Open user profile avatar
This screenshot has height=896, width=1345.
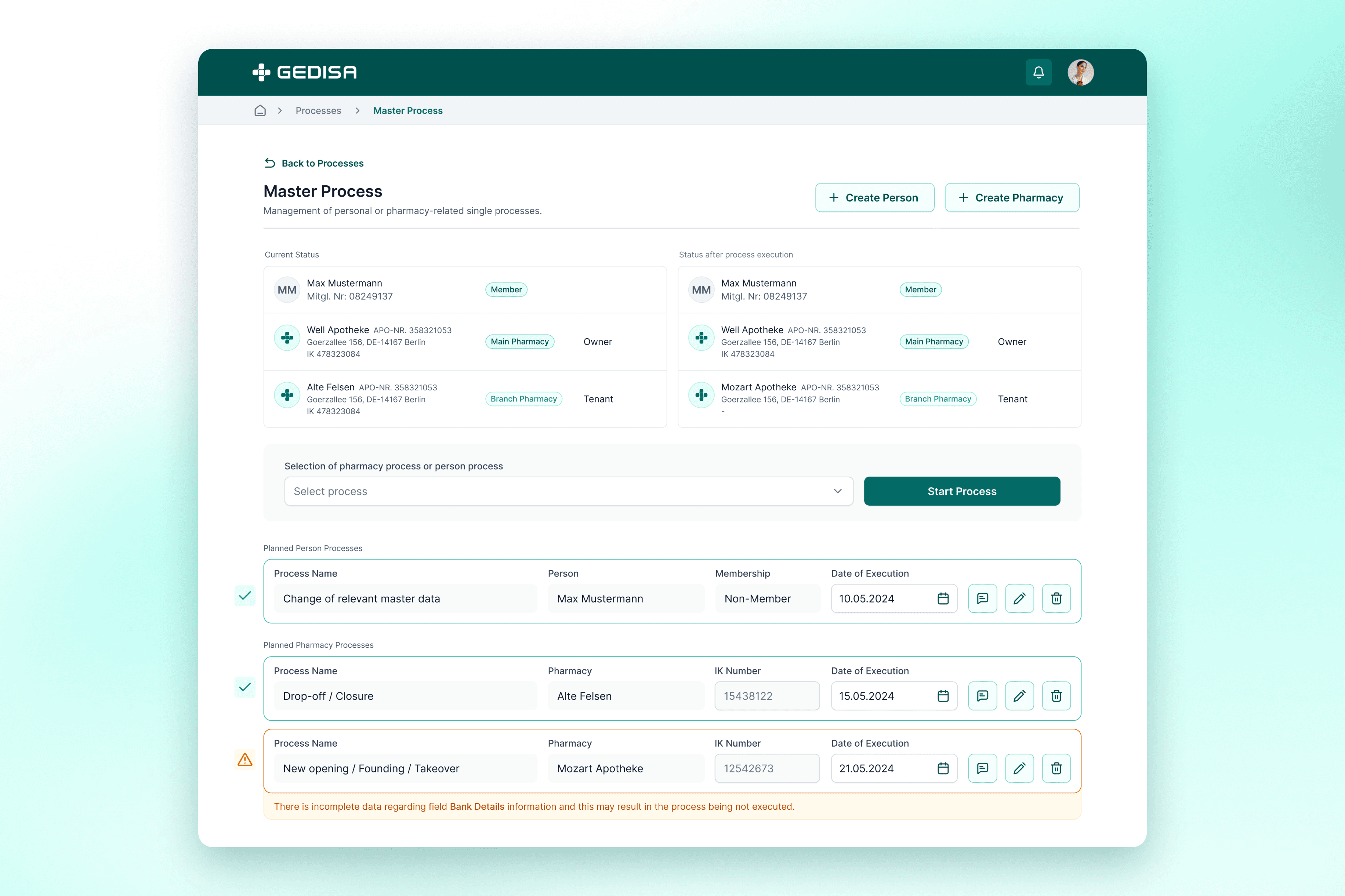pos(1080,73)
